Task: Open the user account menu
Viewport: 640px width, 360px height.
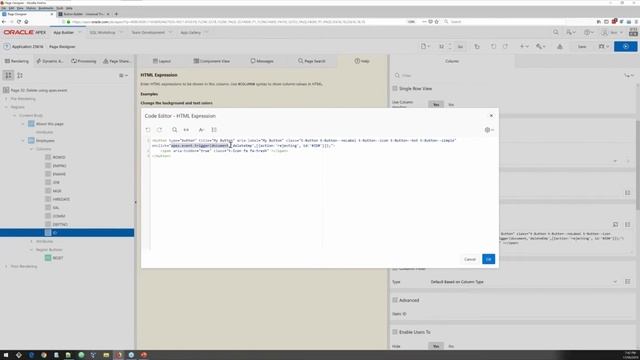Action: (x=612, y=32)
